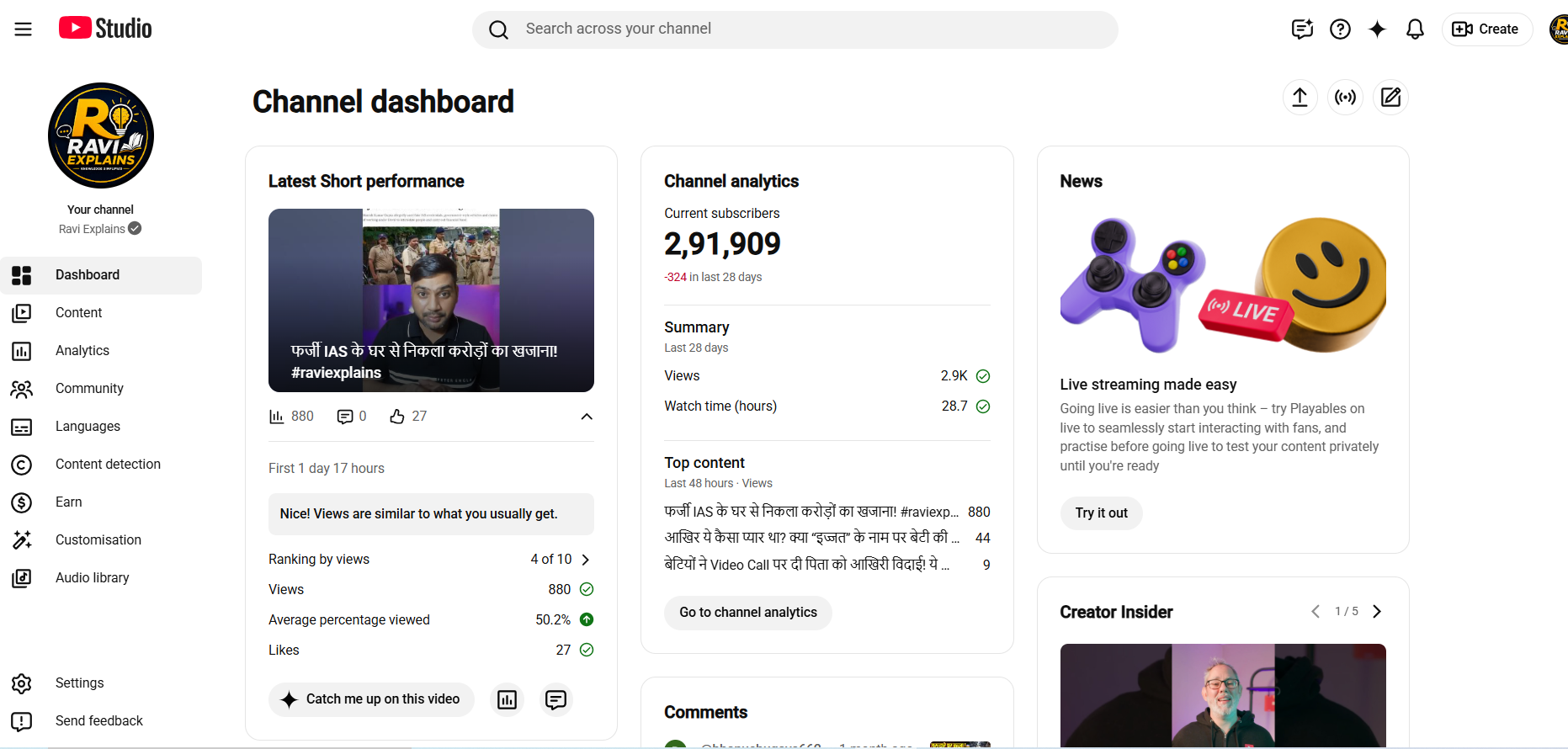Open the Creator Insider video thumbnail
This screenshot has height=749, width=1568.
tap(1223, 695)
